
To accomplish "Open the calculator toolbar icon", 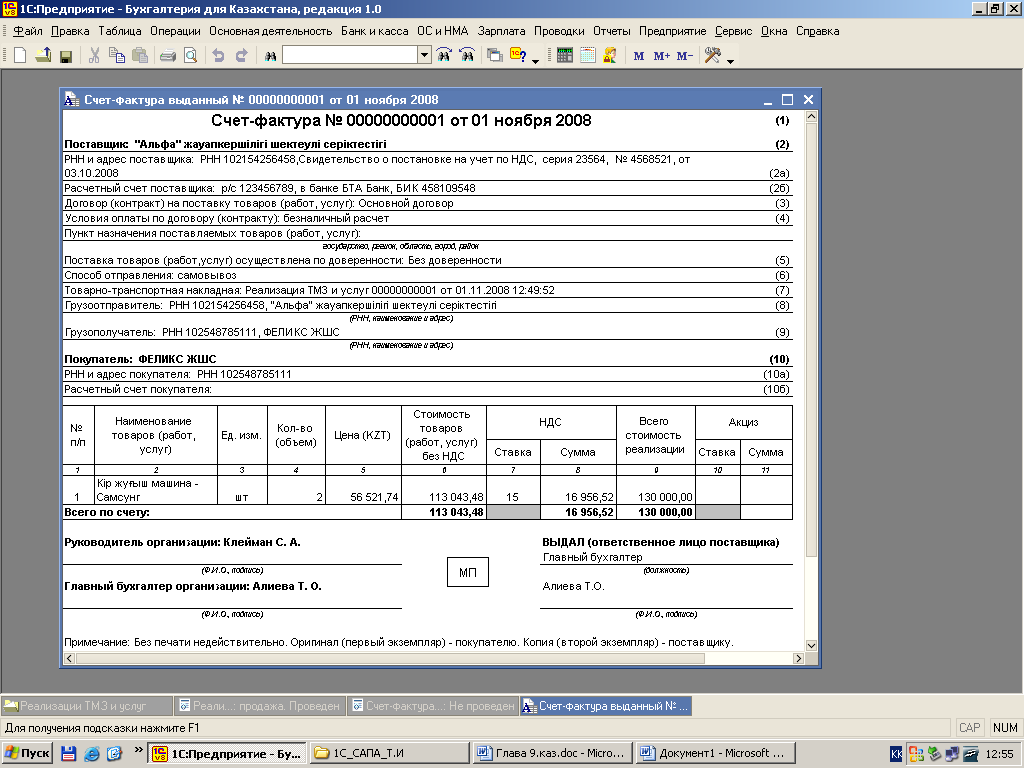I will [x=565, y=56].
